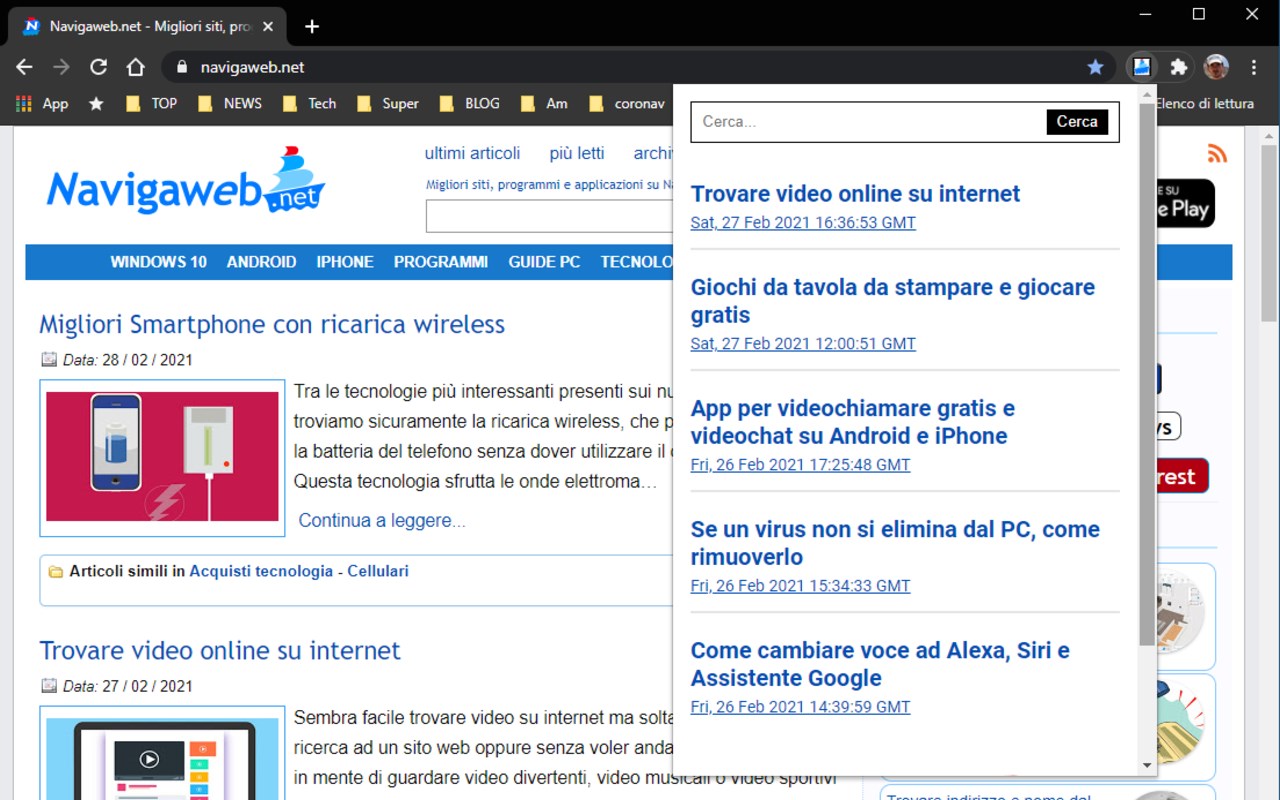Click the calendar icon next to 28 / 02 / 2021
This screenshot has width=1280, height=800.
click(x=49, y=359)
